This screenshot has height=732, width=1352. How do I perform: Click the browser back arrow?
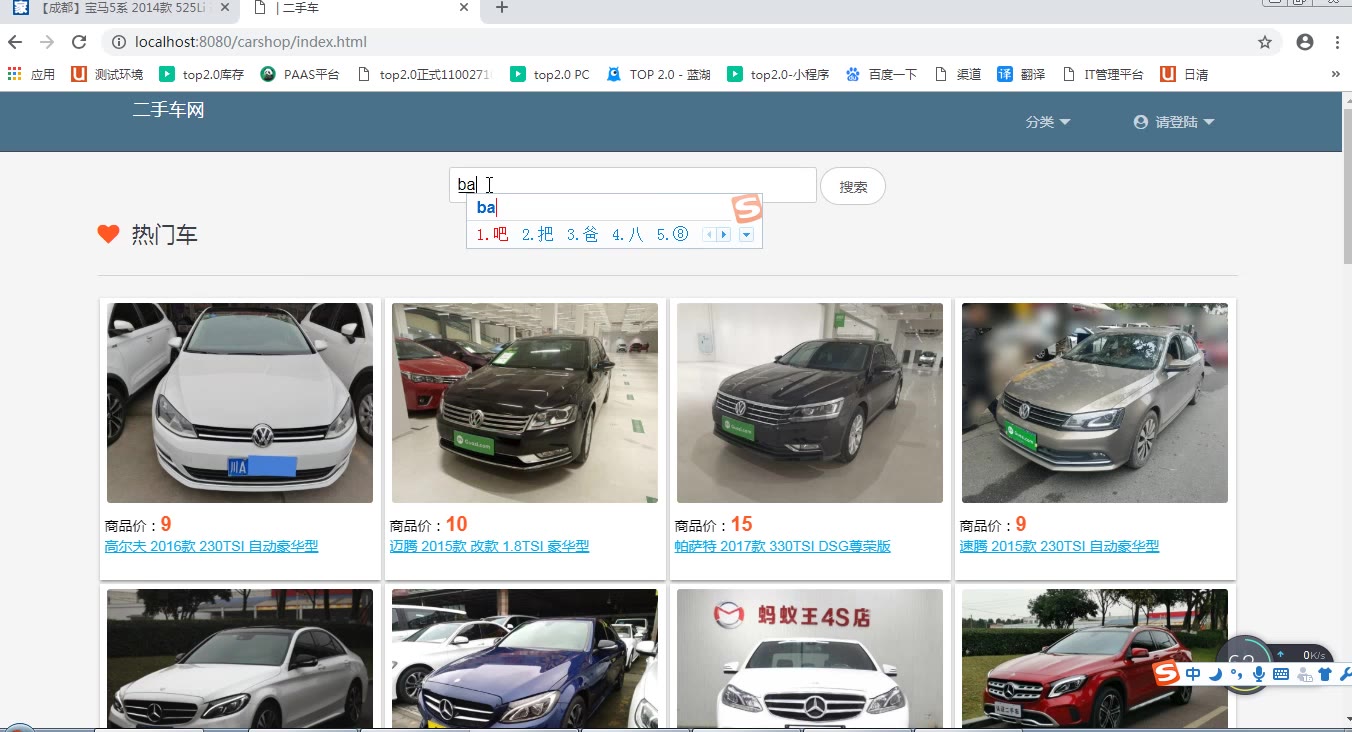click(15, 42)
